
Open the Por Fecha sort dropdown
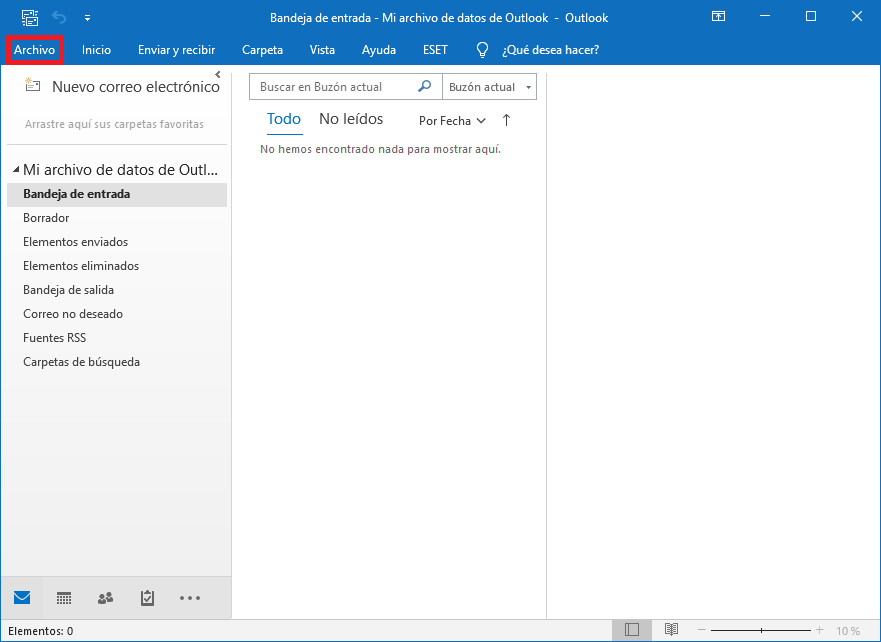452,121
